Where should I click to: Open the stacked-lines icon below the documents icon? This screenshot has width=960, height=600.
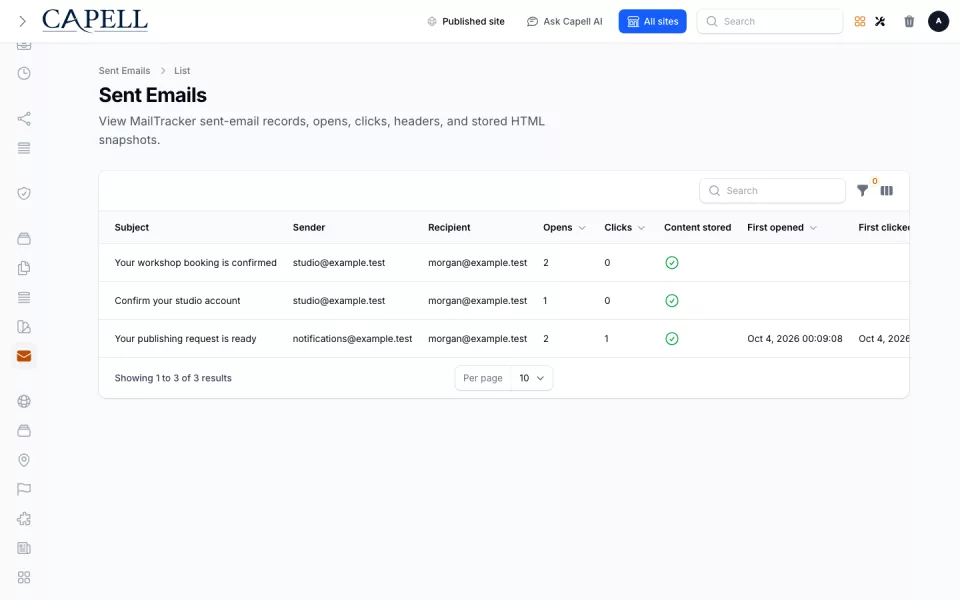click(x=24, y=298)
